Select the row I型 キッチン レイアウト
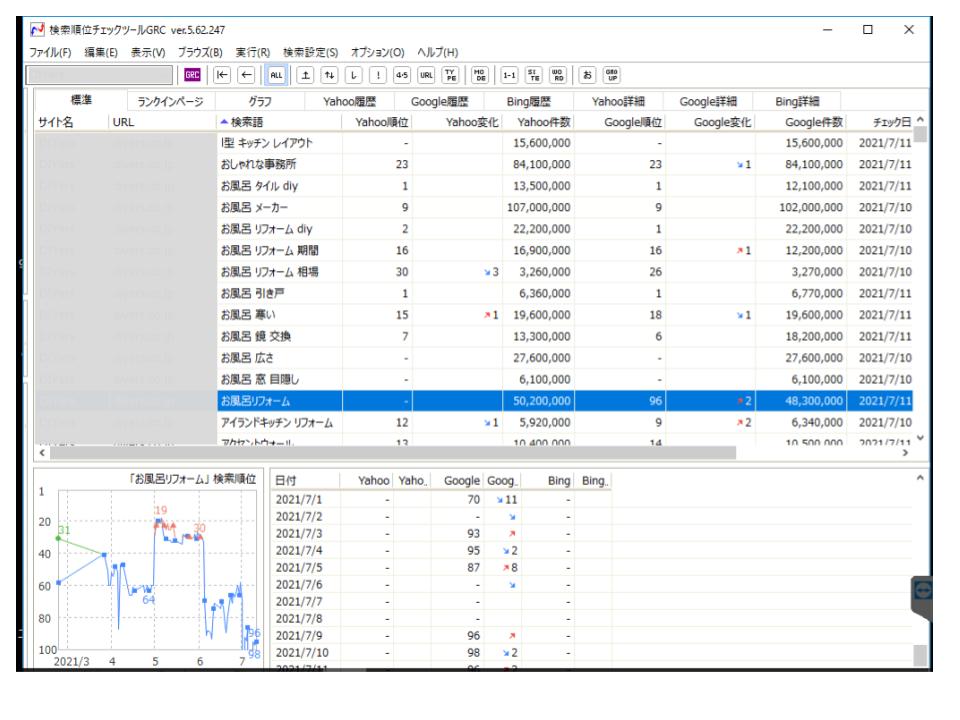The image size is (960, 720). [x=473, y=143]
